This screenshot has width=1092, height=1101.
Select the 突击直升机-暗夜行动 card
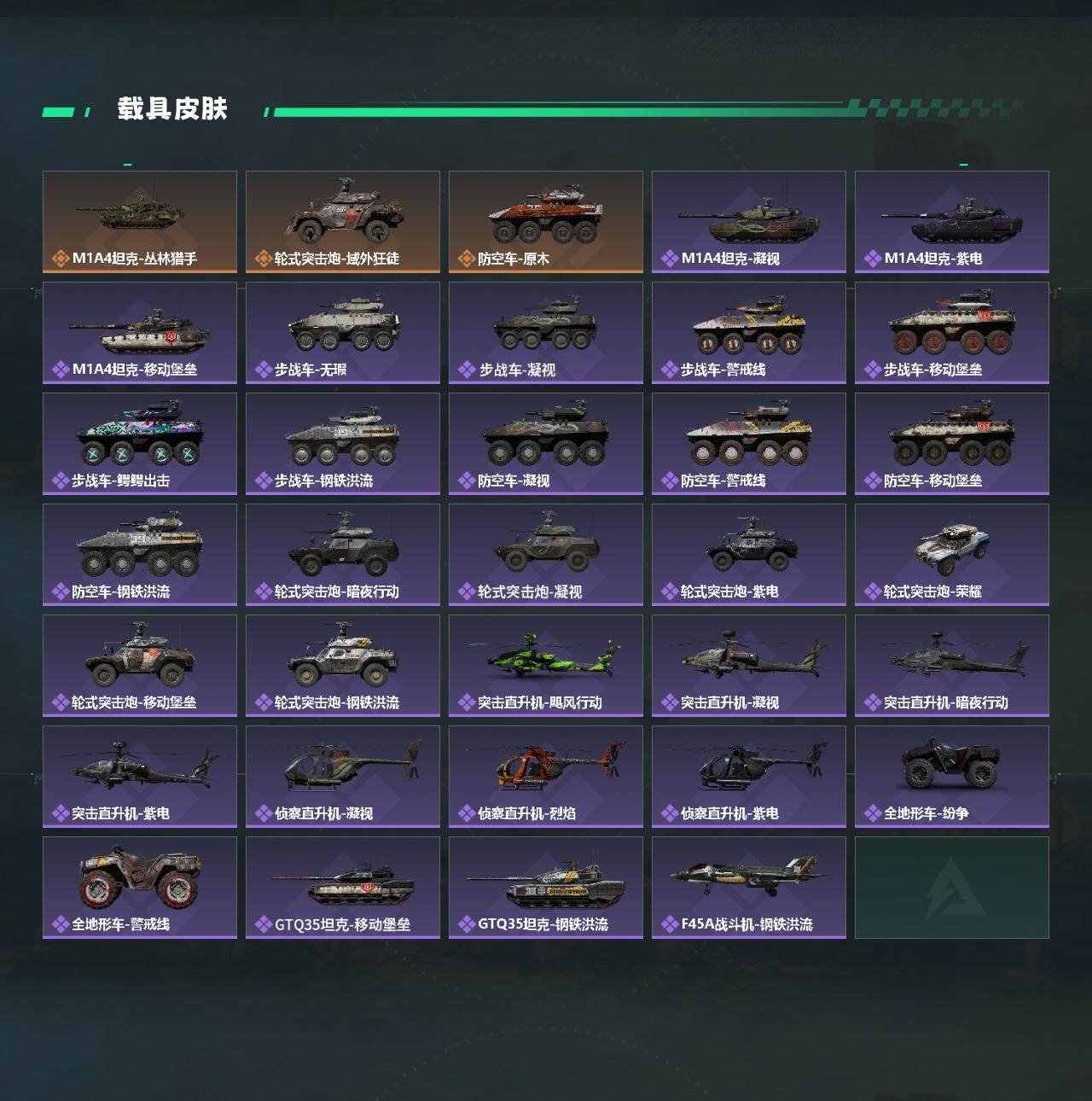[x=952, y=666]
